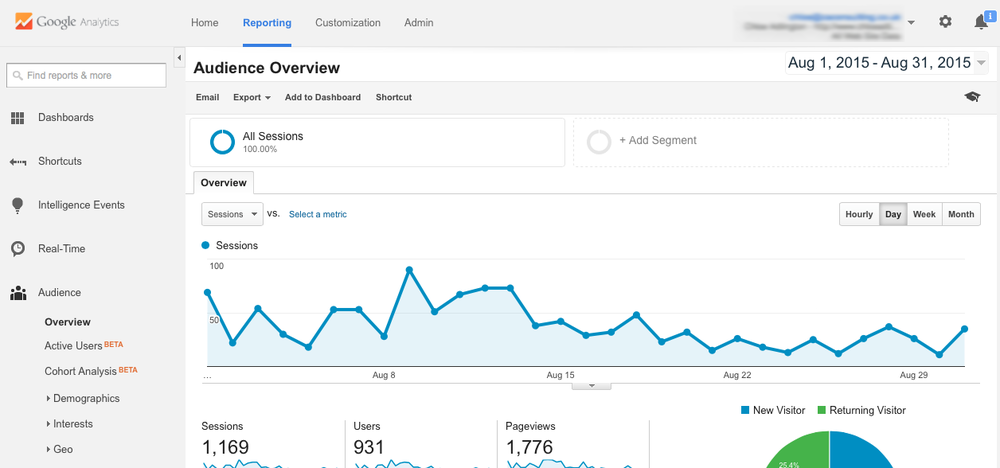Click the peak data point near 100
The height and width of the screenshot is (468, 1000).
(x=409, y=270)
